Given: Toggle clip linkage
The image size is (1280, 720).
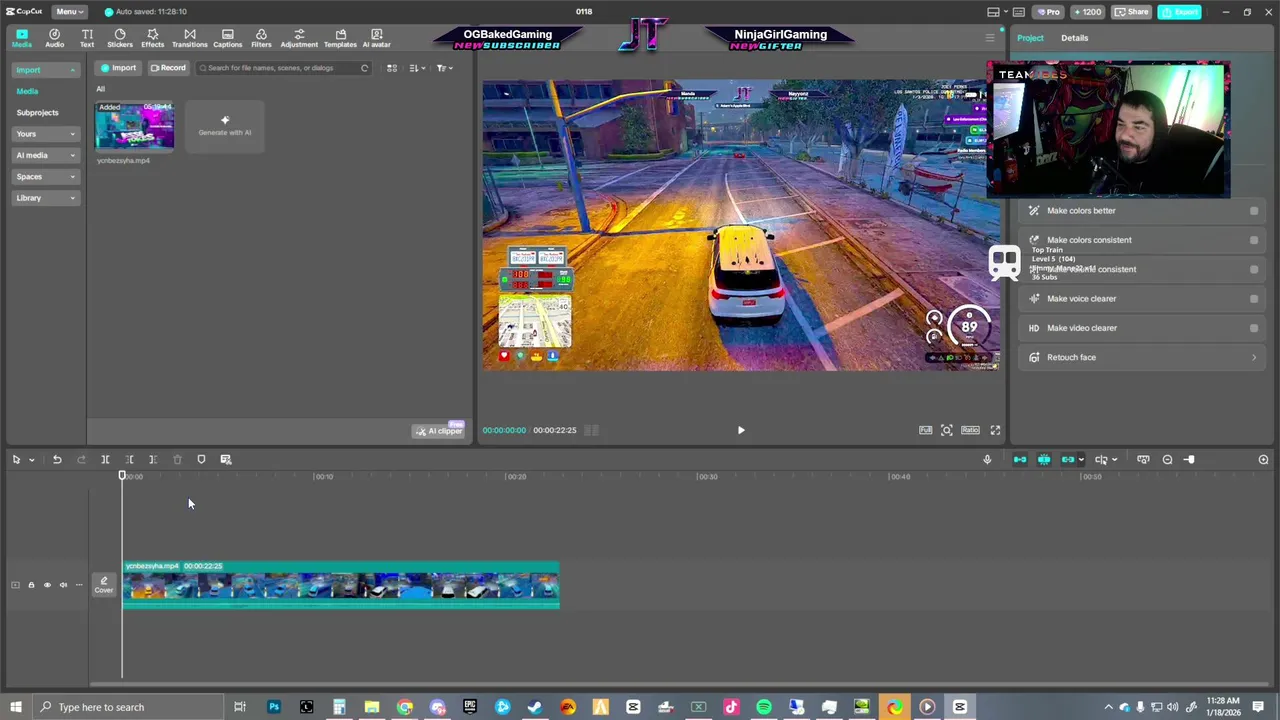Looking at the screenshot, I should pos(1068,459).
